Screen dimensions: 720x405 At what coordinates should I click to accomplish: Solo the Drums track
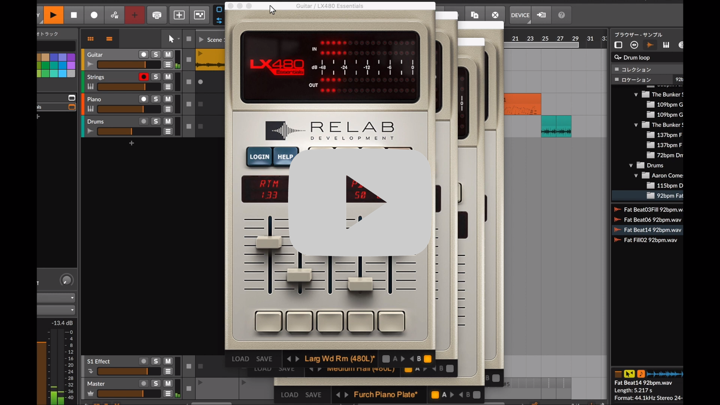[156, 121]
